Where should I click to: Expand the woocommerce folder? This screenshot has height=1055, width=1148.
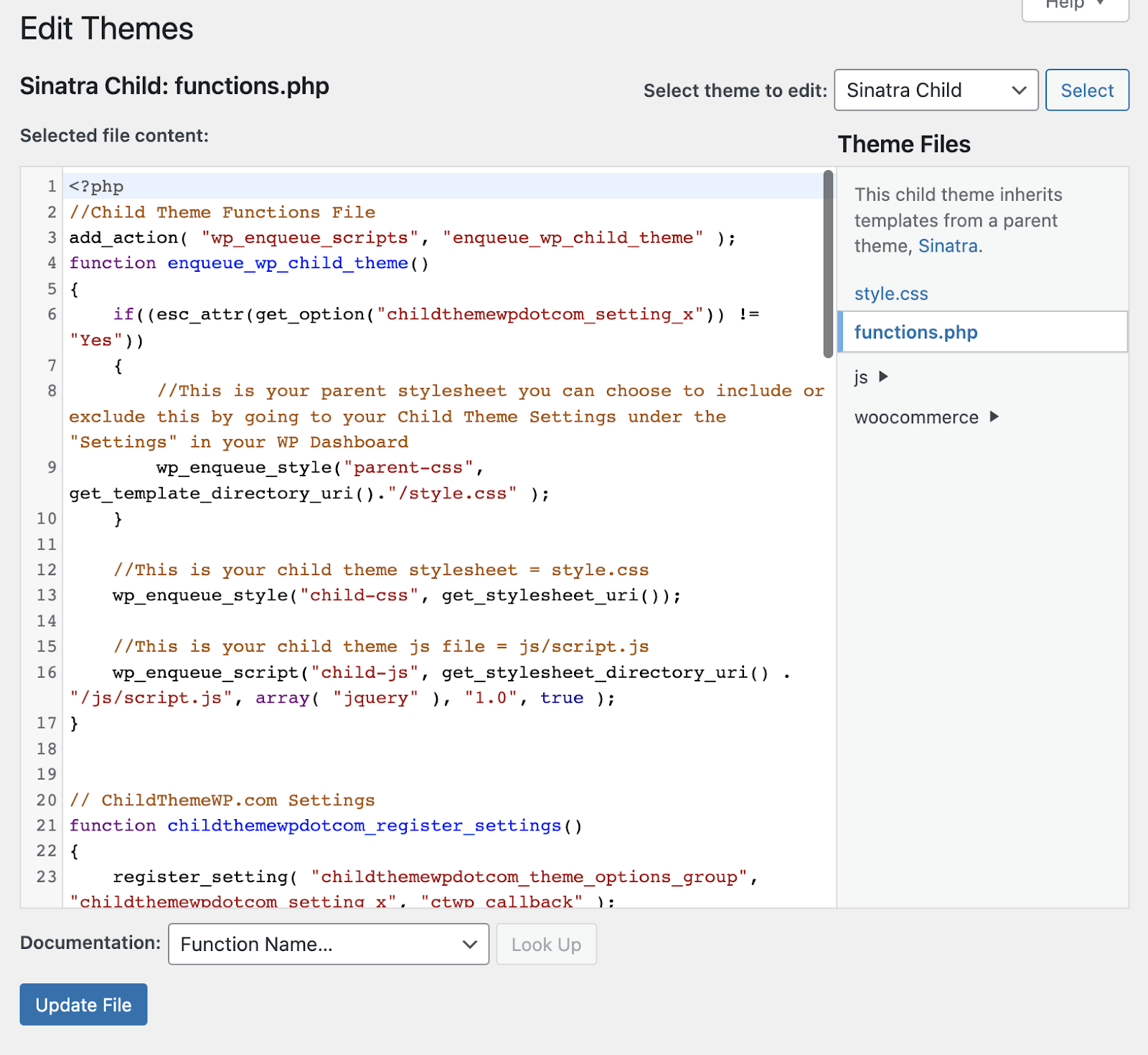click(x=926, y=417)
